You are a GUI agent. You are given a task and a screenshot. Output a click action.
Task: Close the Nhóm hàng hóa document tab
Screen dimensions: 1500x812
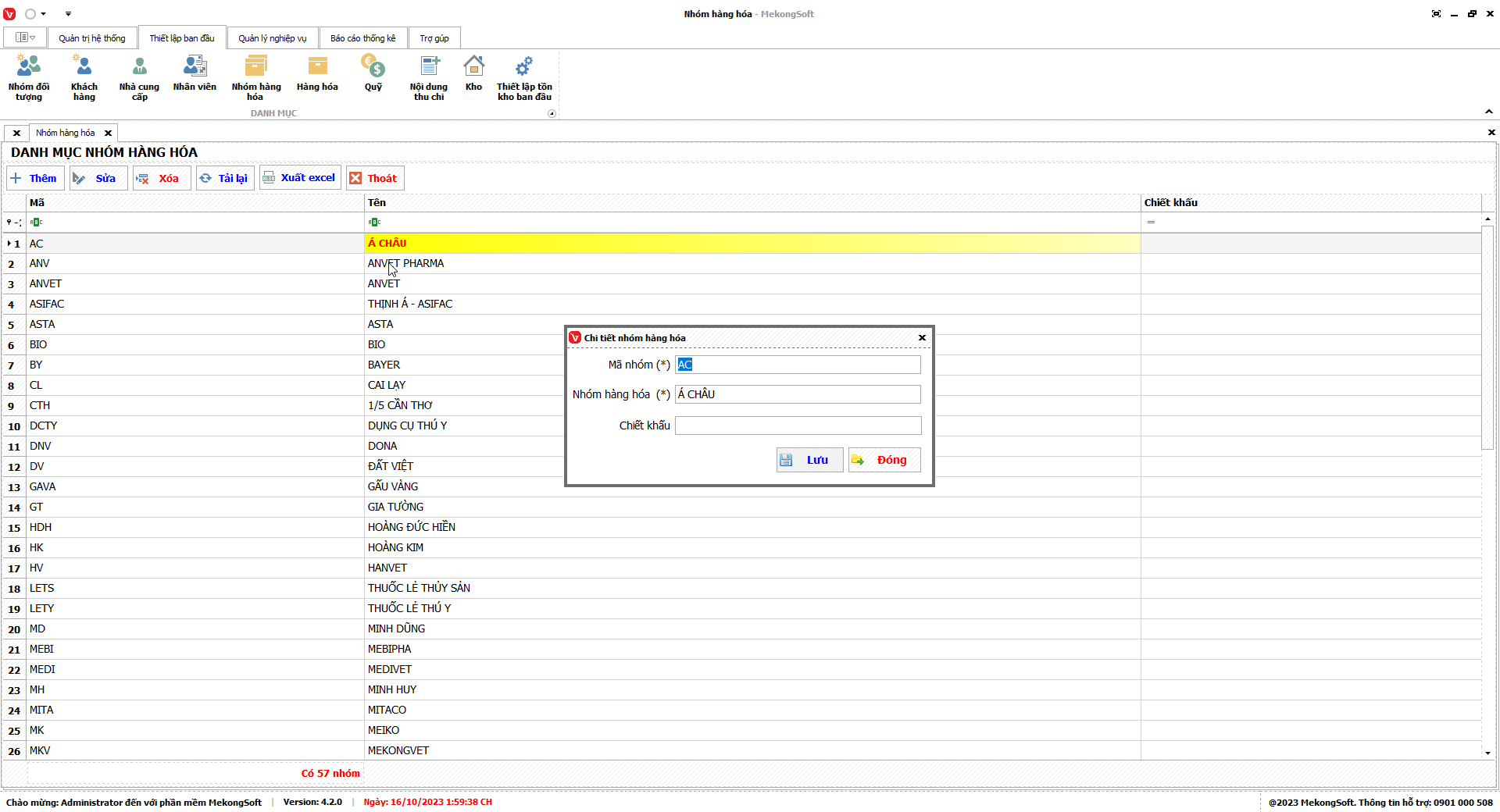109,134
